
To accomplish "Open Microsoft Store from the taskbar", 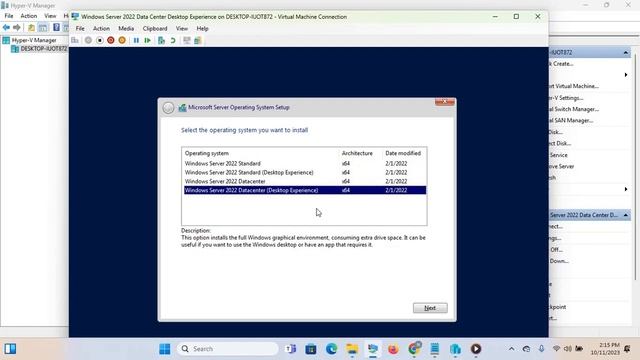I will 311,349.
